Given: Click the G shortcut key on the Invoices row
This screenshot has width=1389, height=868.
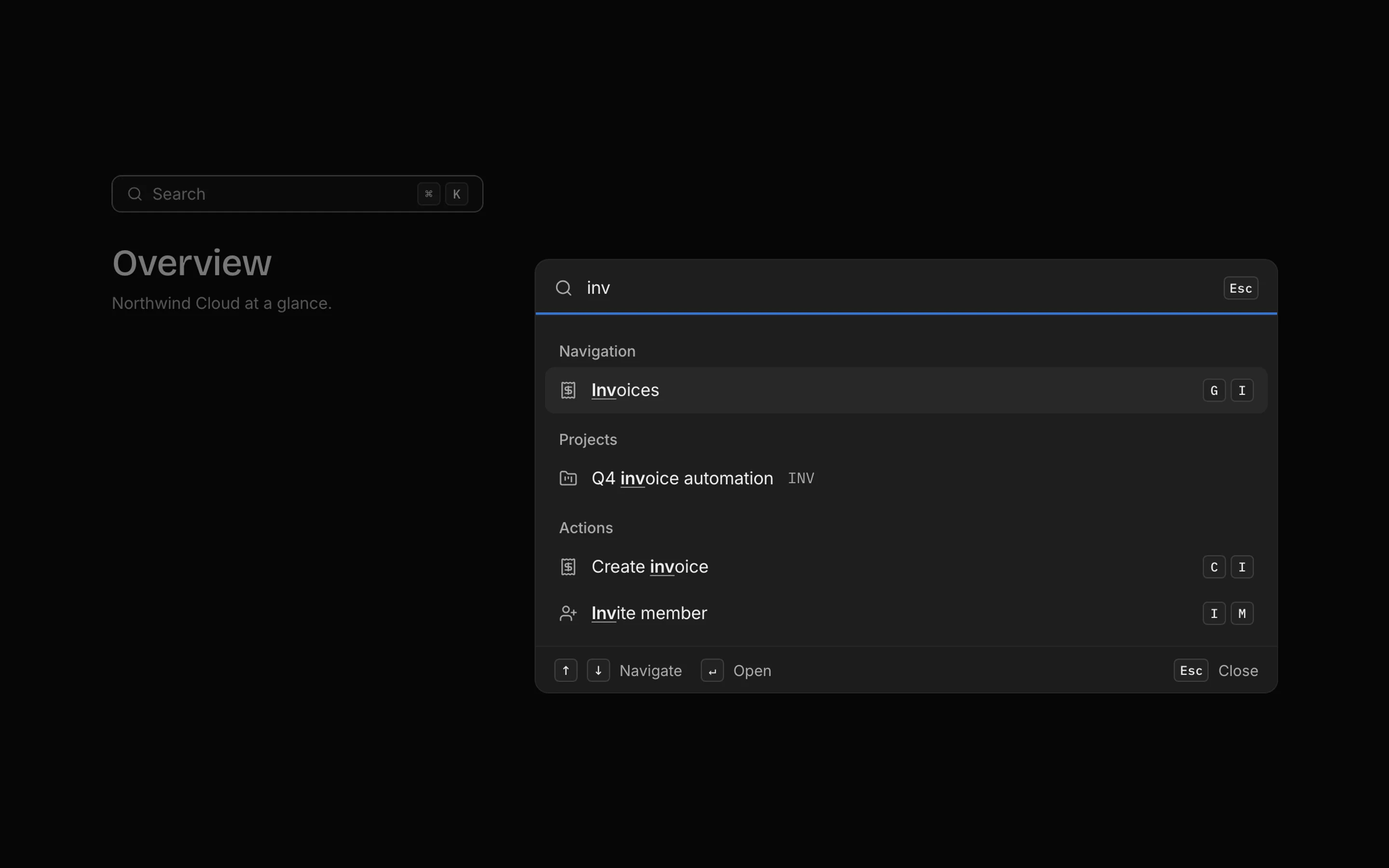Looking at the screenshot, I should [1214, 391].
